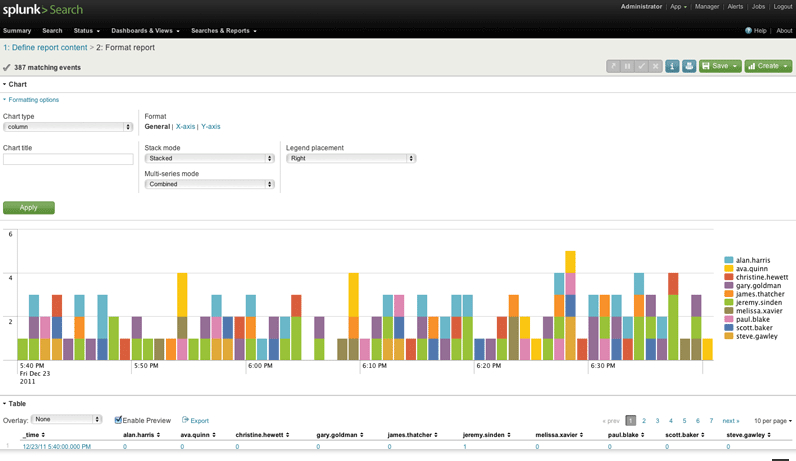This screenshot has width=796, height=461.
Task: Click the send-to-background arrow icon
Action: 613,66
